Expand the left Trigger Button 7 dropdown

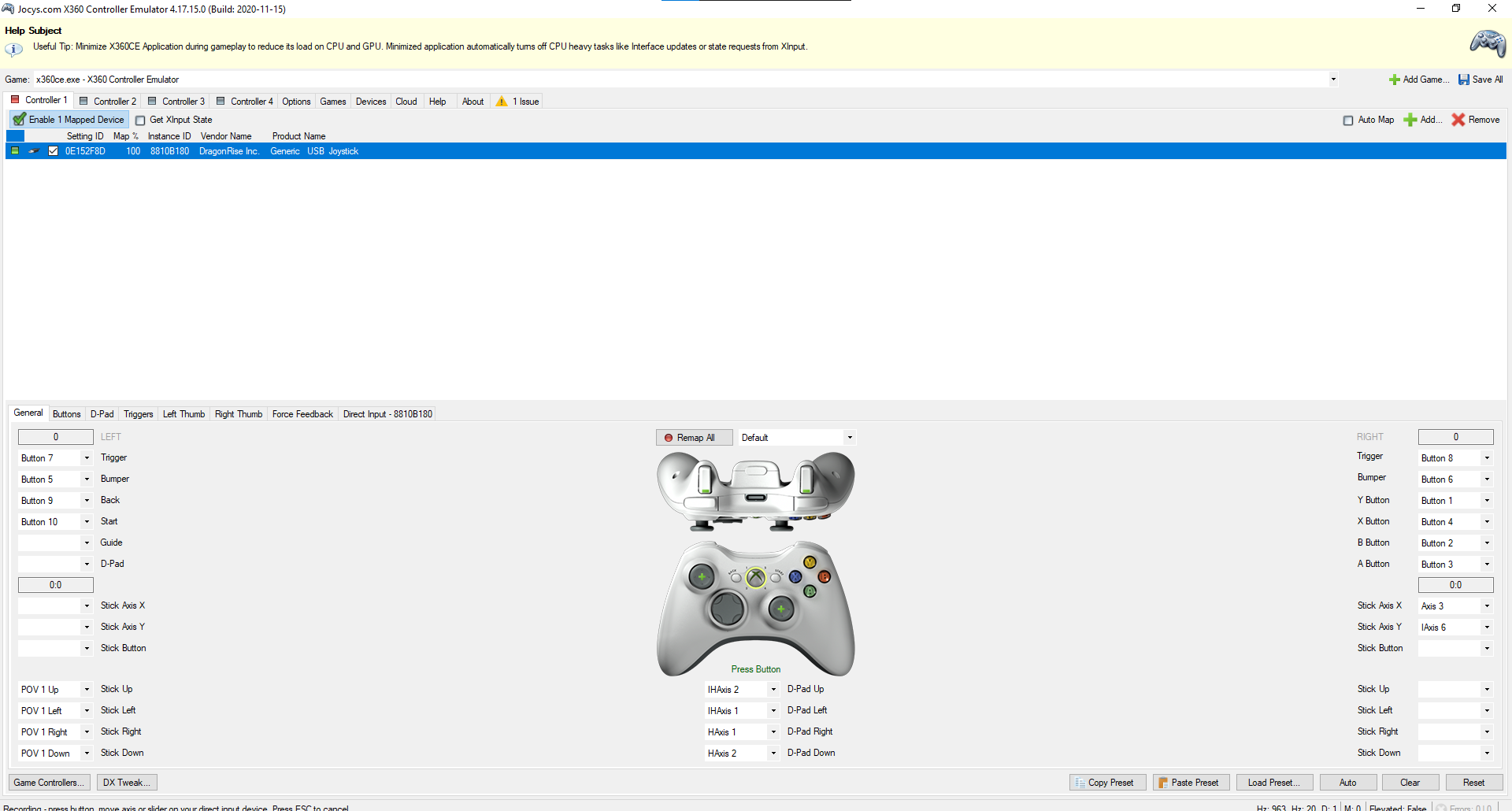click(87, 458)
